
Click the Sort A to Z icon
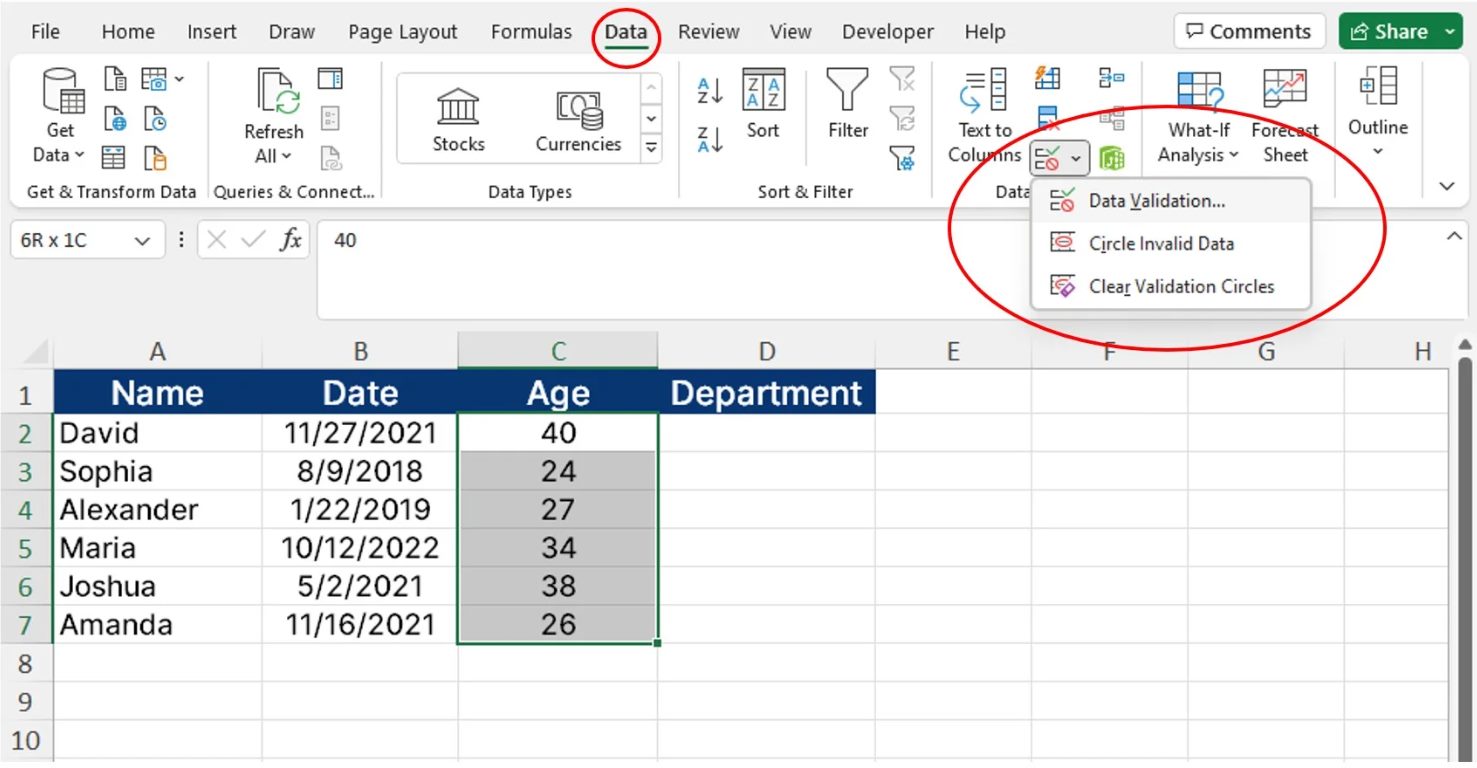[x=709, y=90]
